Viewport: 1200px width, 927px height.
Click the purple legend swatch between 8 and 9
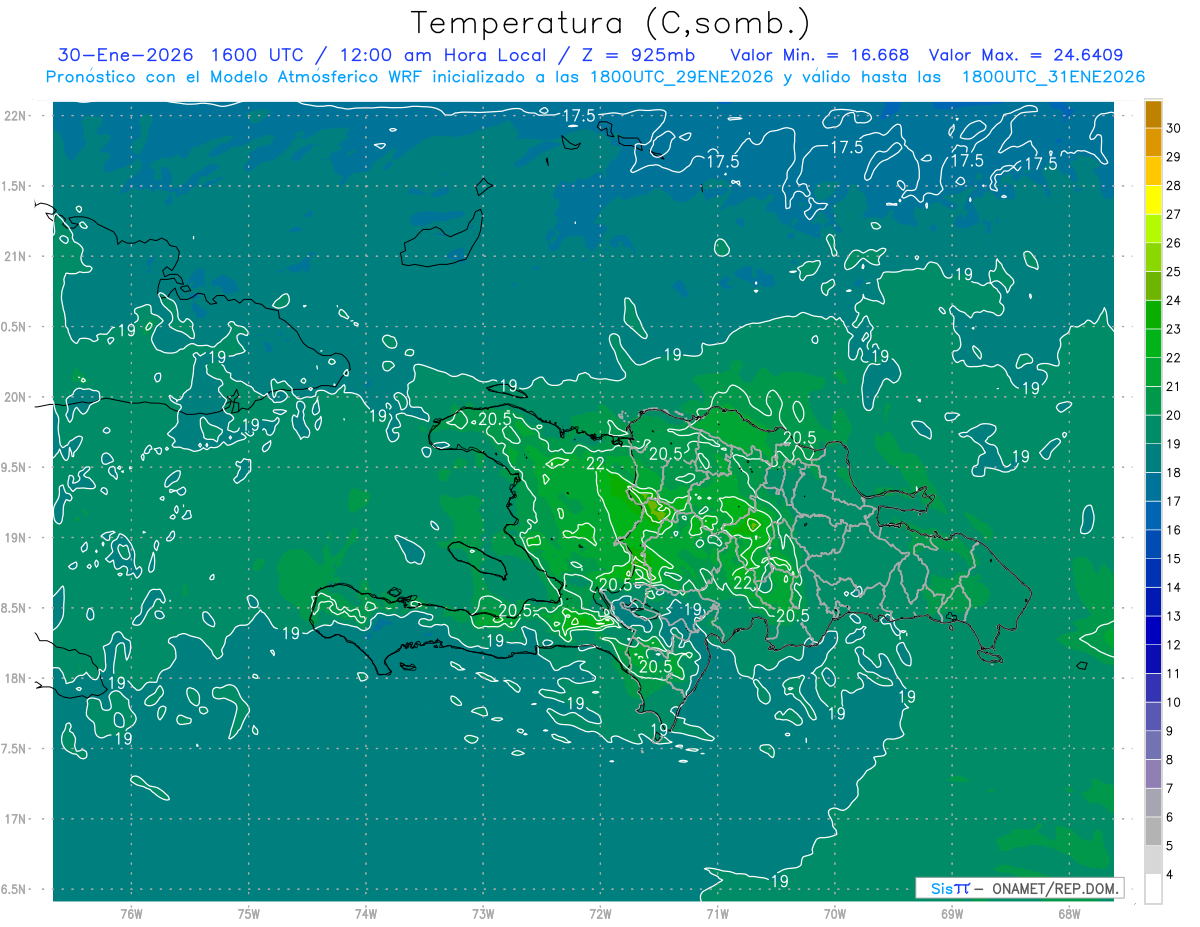(x=1153, y=745)
